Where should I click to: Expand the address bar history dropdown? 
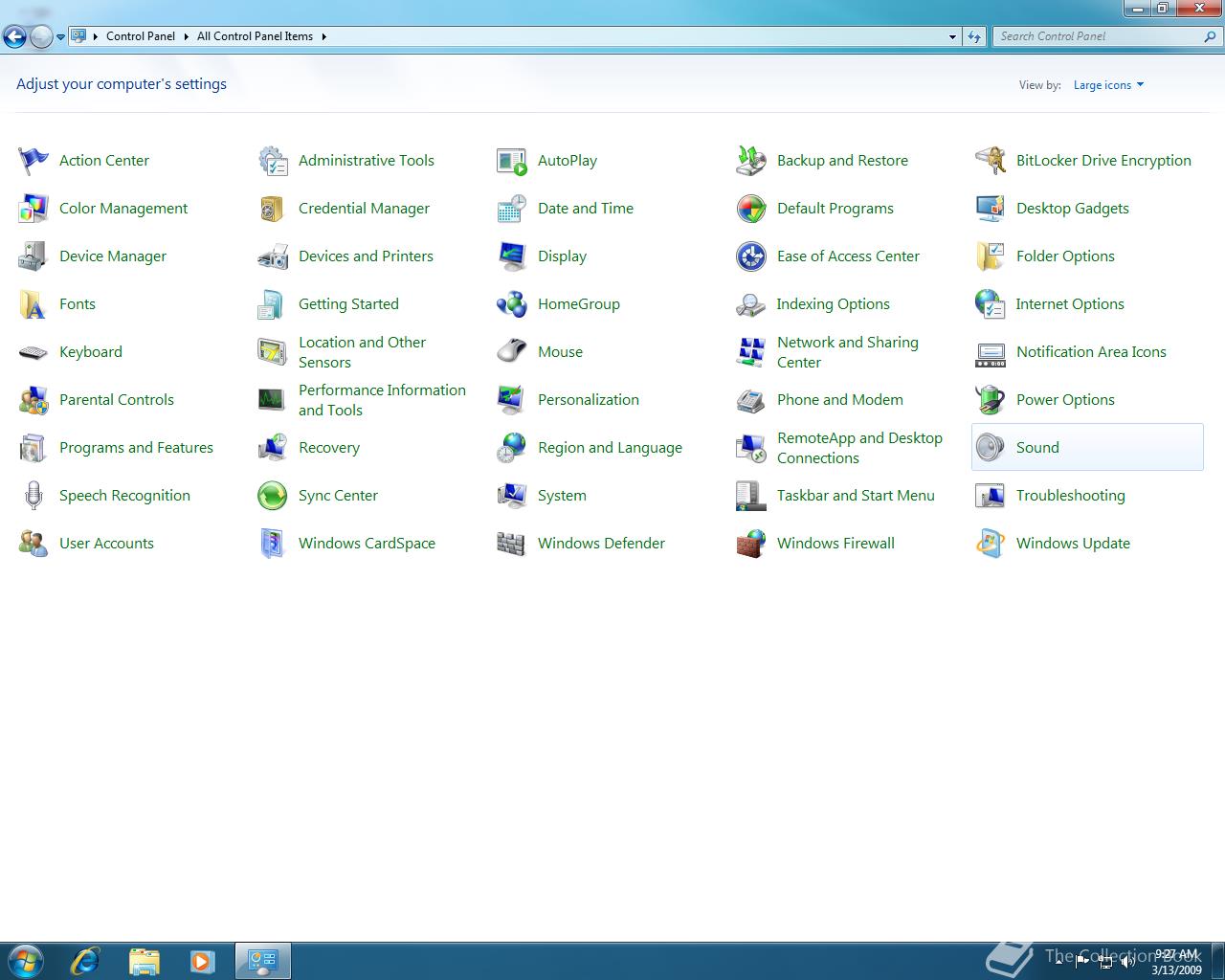[952, 36]
